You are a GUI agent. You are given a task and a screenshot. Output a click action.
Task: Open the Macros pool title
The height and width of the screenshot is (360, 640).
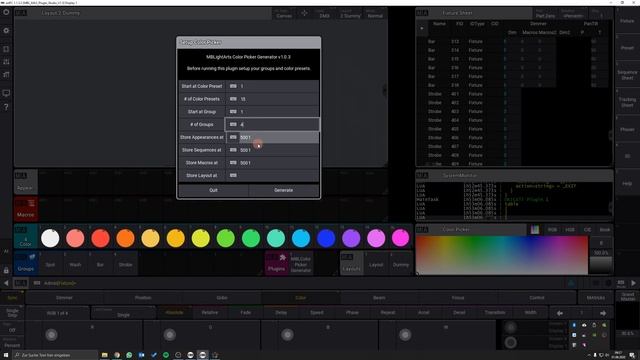(x=26, y=208)
